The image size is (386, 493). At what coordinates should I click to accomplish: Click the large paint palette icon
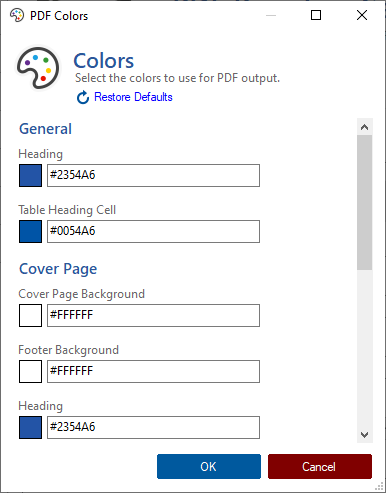38,68
